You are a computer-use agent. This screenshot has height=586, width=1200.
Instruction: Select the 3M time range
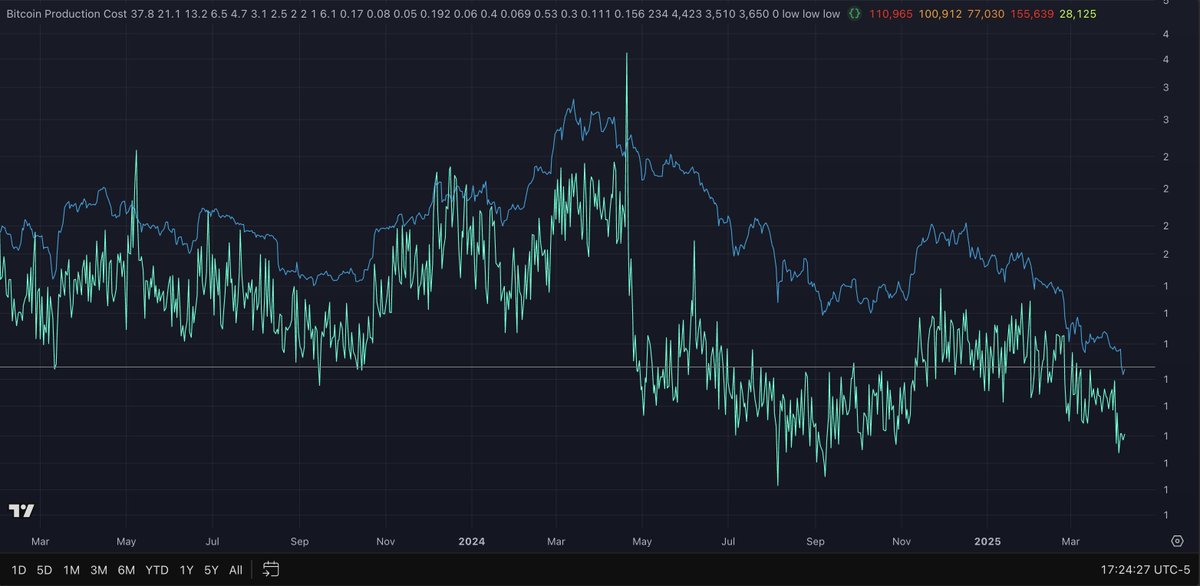point(99,570)
